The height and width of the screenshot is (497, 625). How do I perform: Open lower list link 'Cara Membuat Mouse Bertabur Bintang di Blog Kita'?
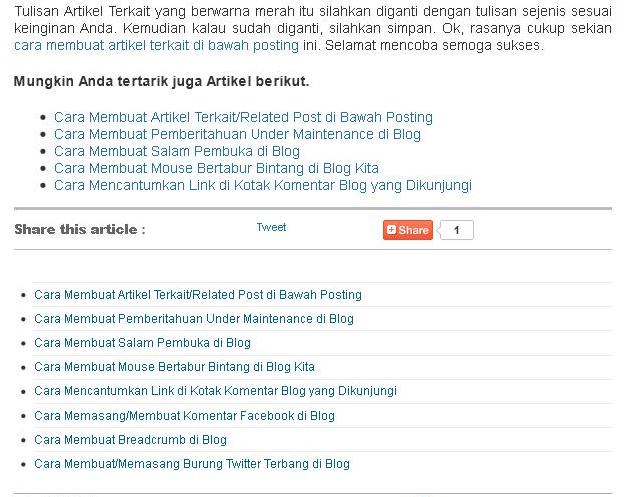coord(174,367)
